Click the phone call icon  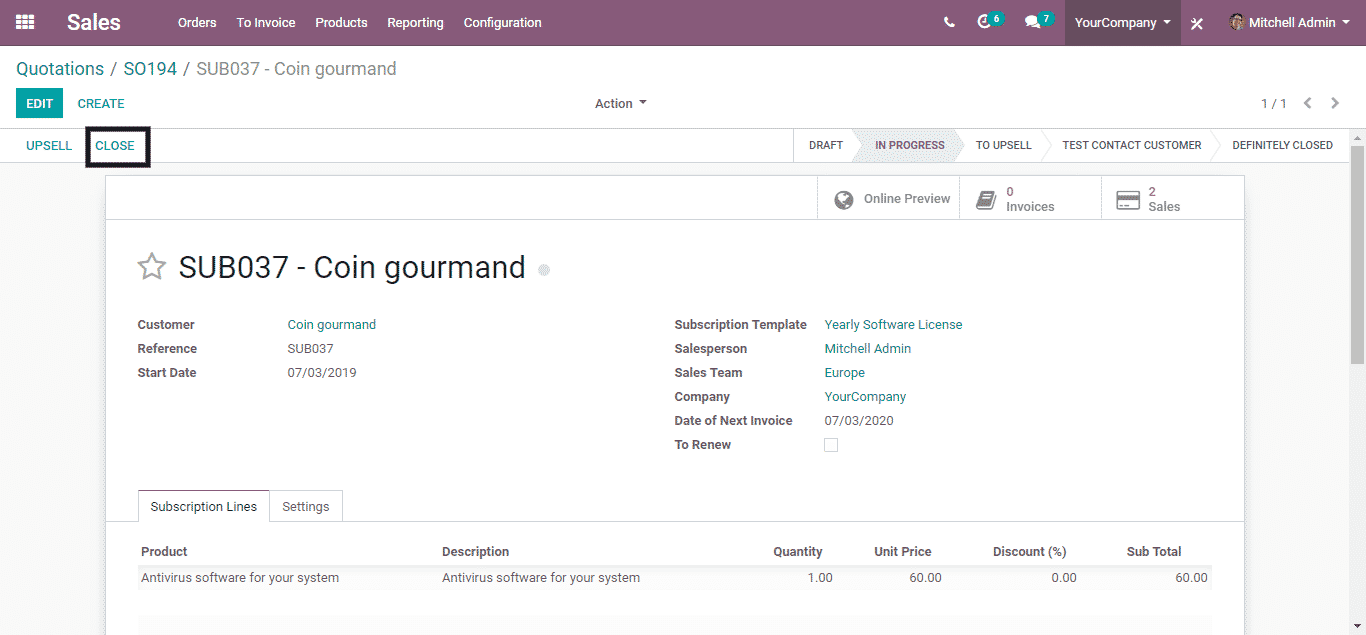click(x=949, y=22)
